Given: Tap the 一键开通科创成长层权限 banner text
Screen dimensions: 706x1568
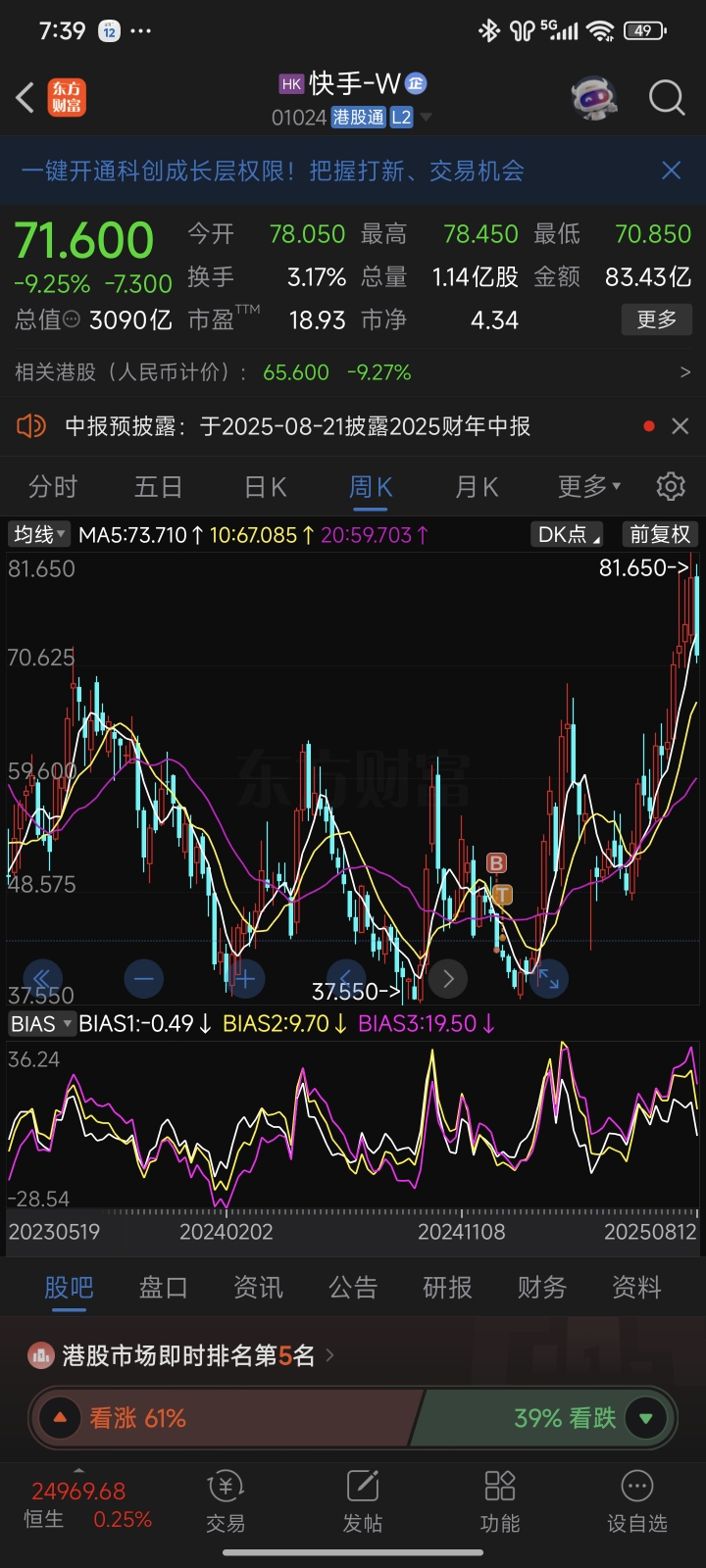Looking at the screenshot, I should coord(273,171).
